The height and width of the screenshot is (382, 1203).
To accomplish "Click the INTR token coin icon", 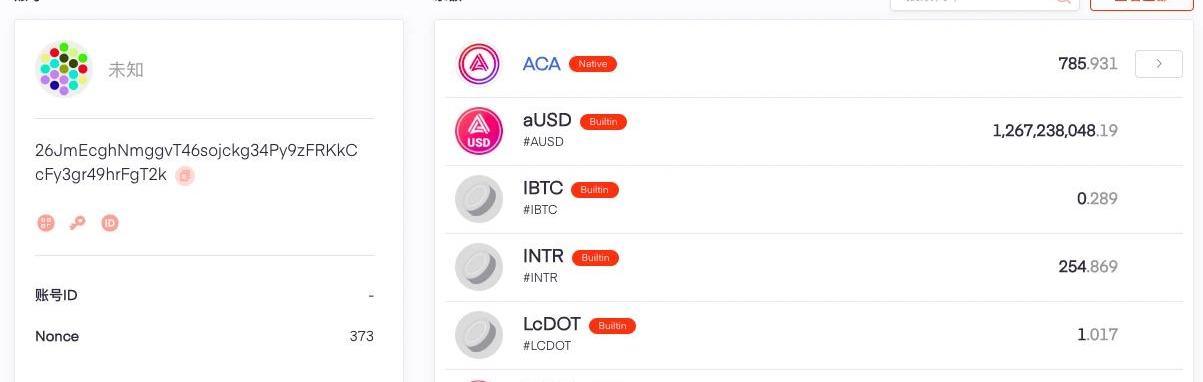I will click(x=478, y=267).
